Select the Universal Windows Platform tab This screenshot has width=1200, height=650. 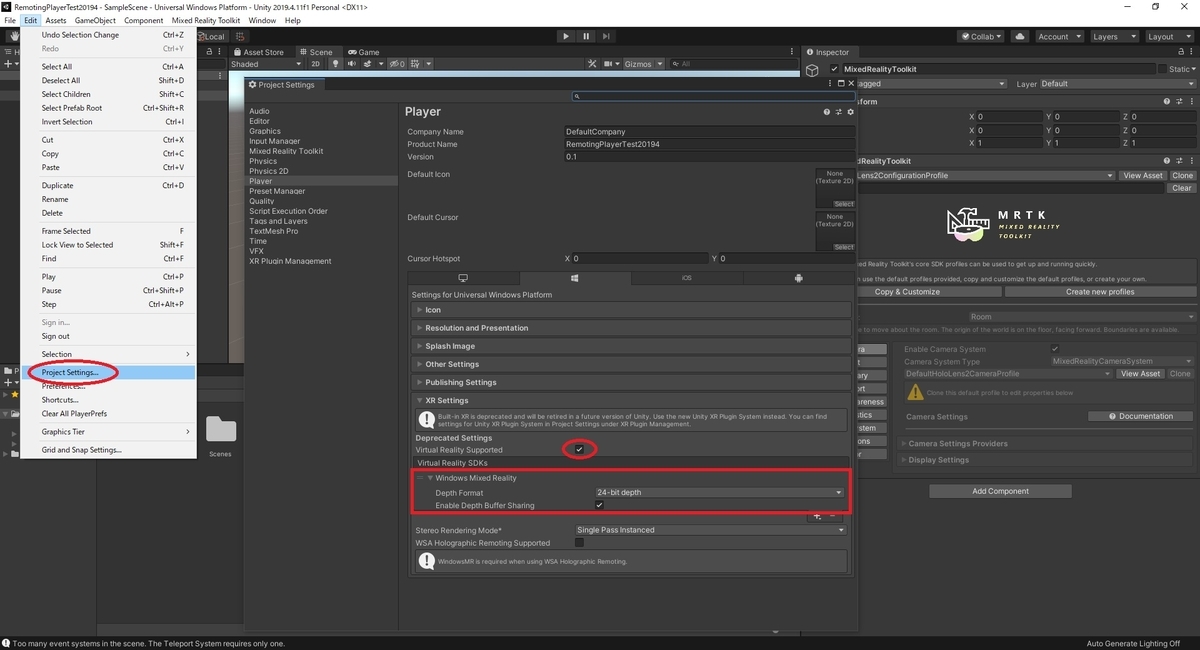coord(575,277)
